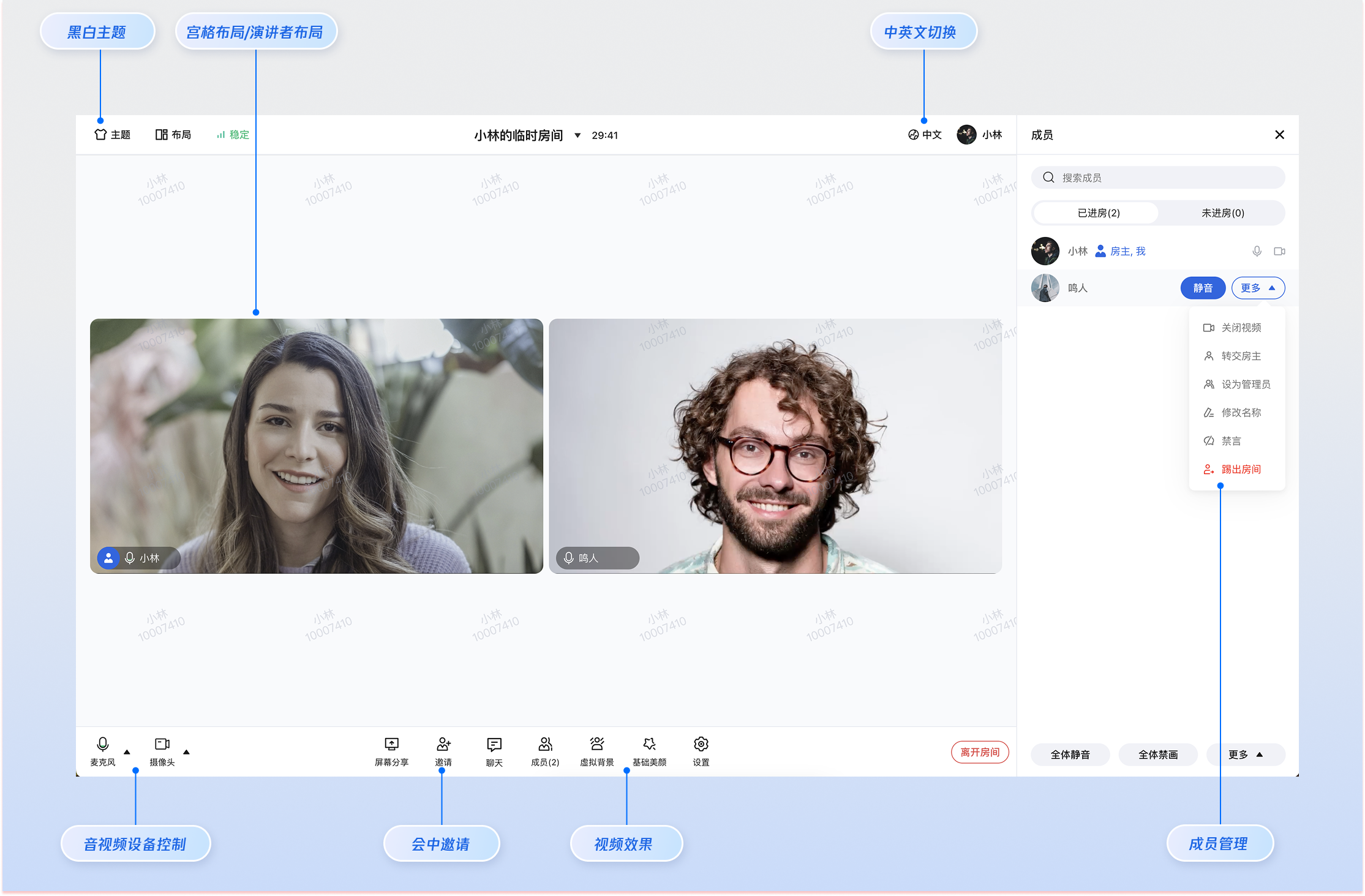The image size is (1365, 896).
Task: Toggle 小林's microphone icon in member list
Action: (x=1257, y=251)
